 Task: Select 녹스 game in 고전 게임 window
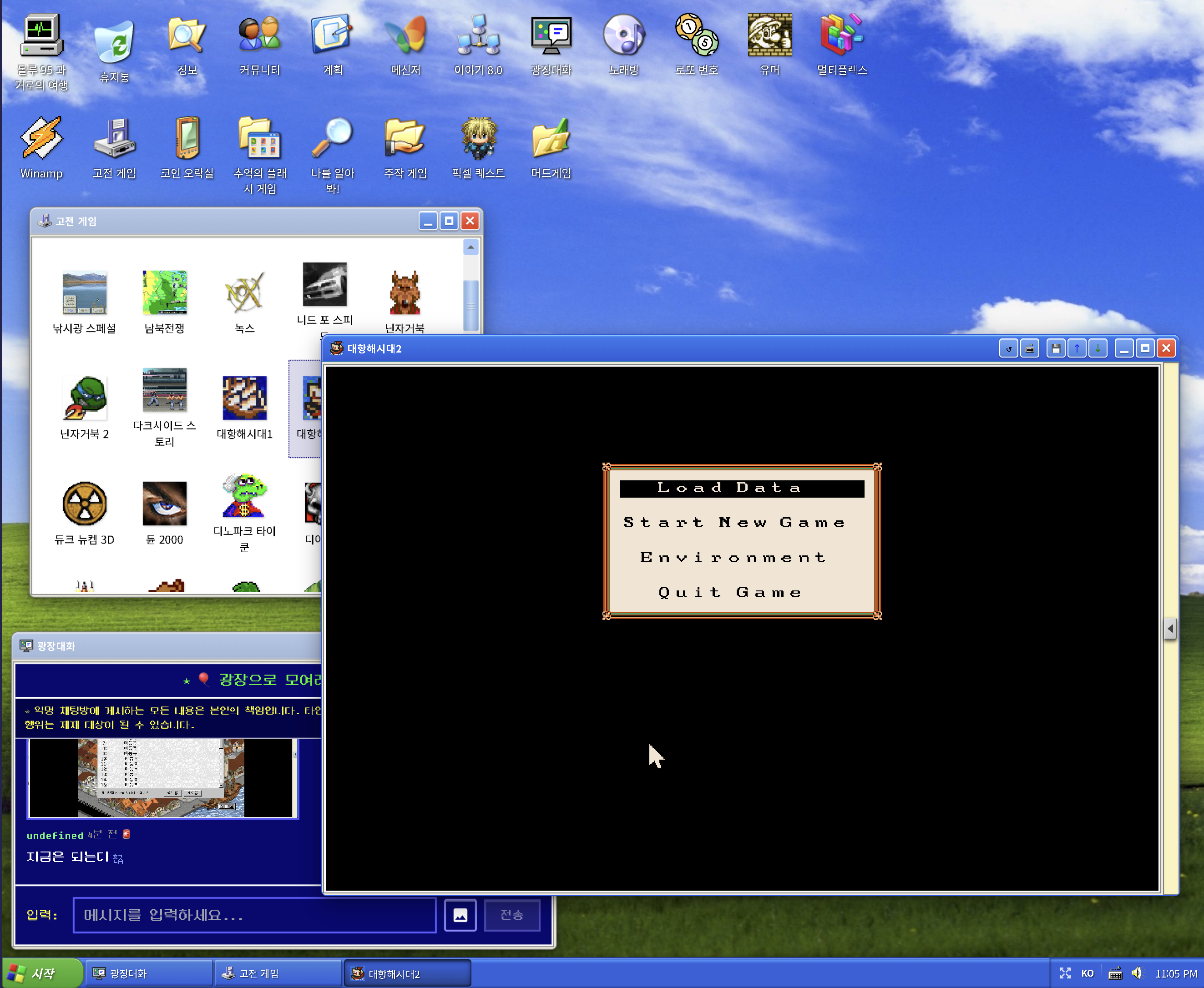pyautogui.click(x=245, y=302)
